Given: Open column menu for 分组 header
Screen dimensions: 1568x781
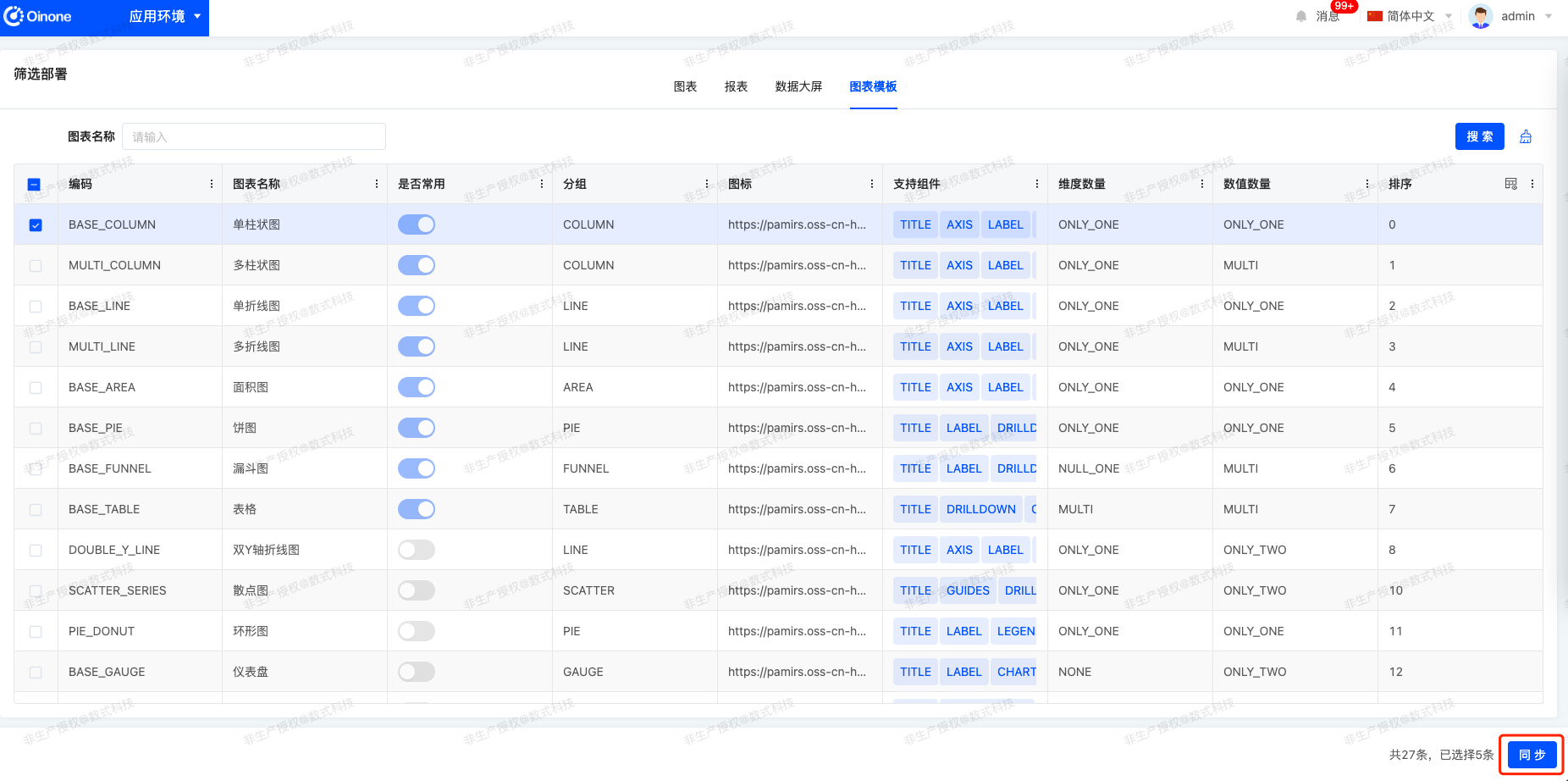Looking at the screenshot, I should point(707,184).
